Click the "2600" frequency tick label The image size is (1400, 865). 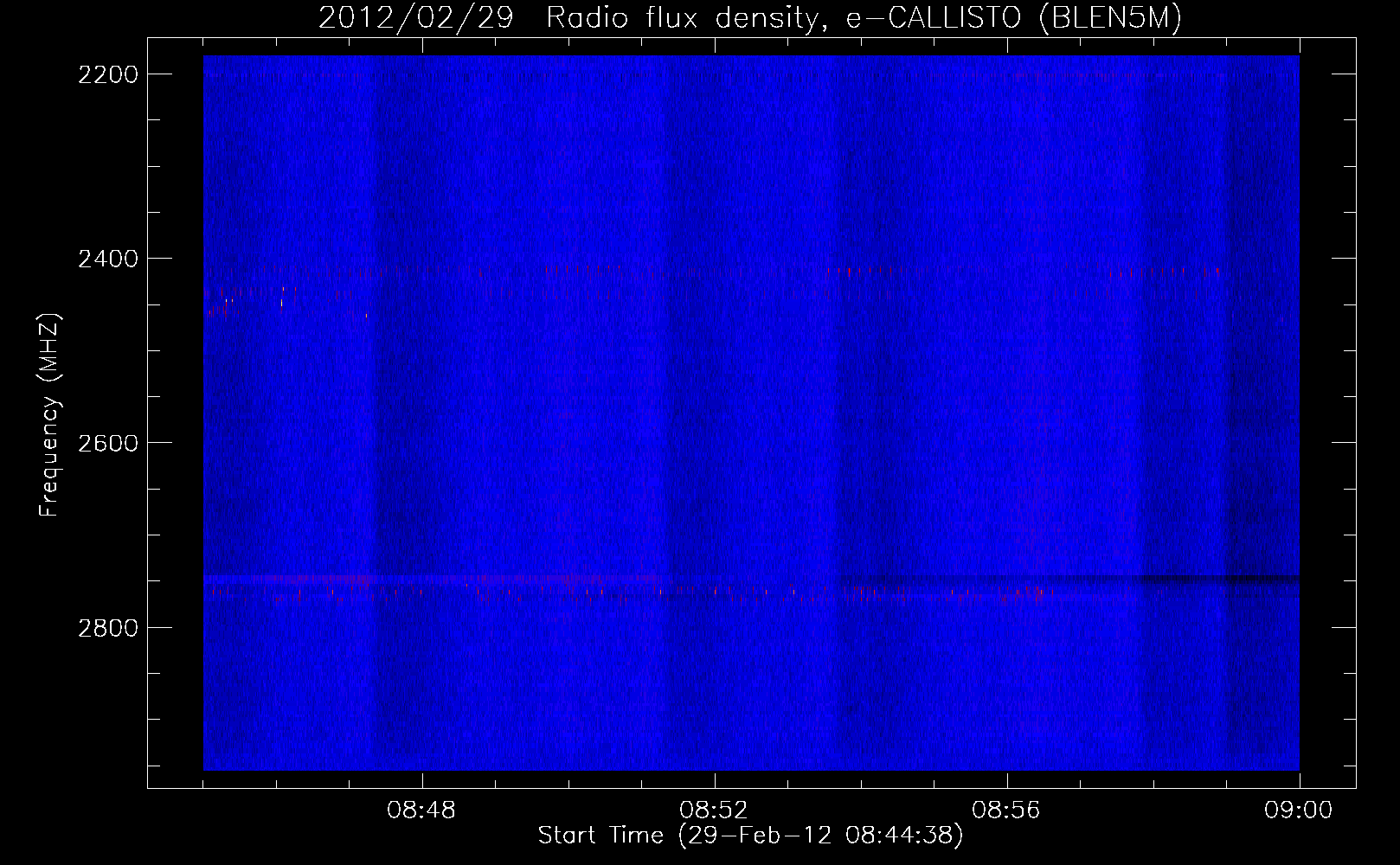108,444
